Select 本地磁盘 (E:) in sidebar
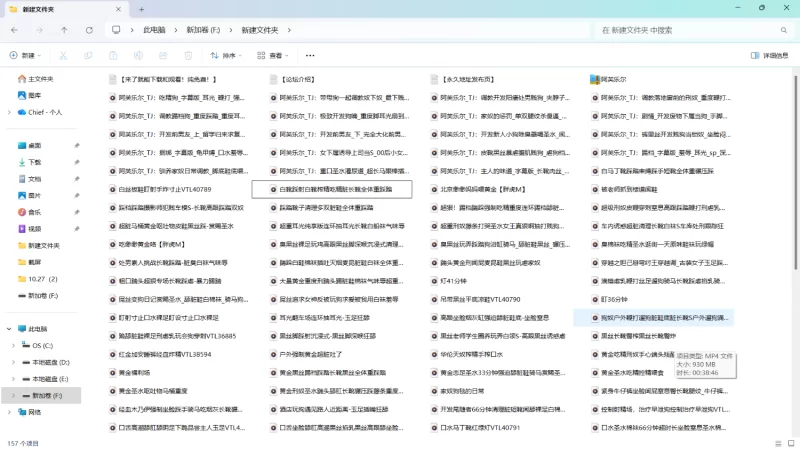 pyautogui.click(x=46, y=379)
